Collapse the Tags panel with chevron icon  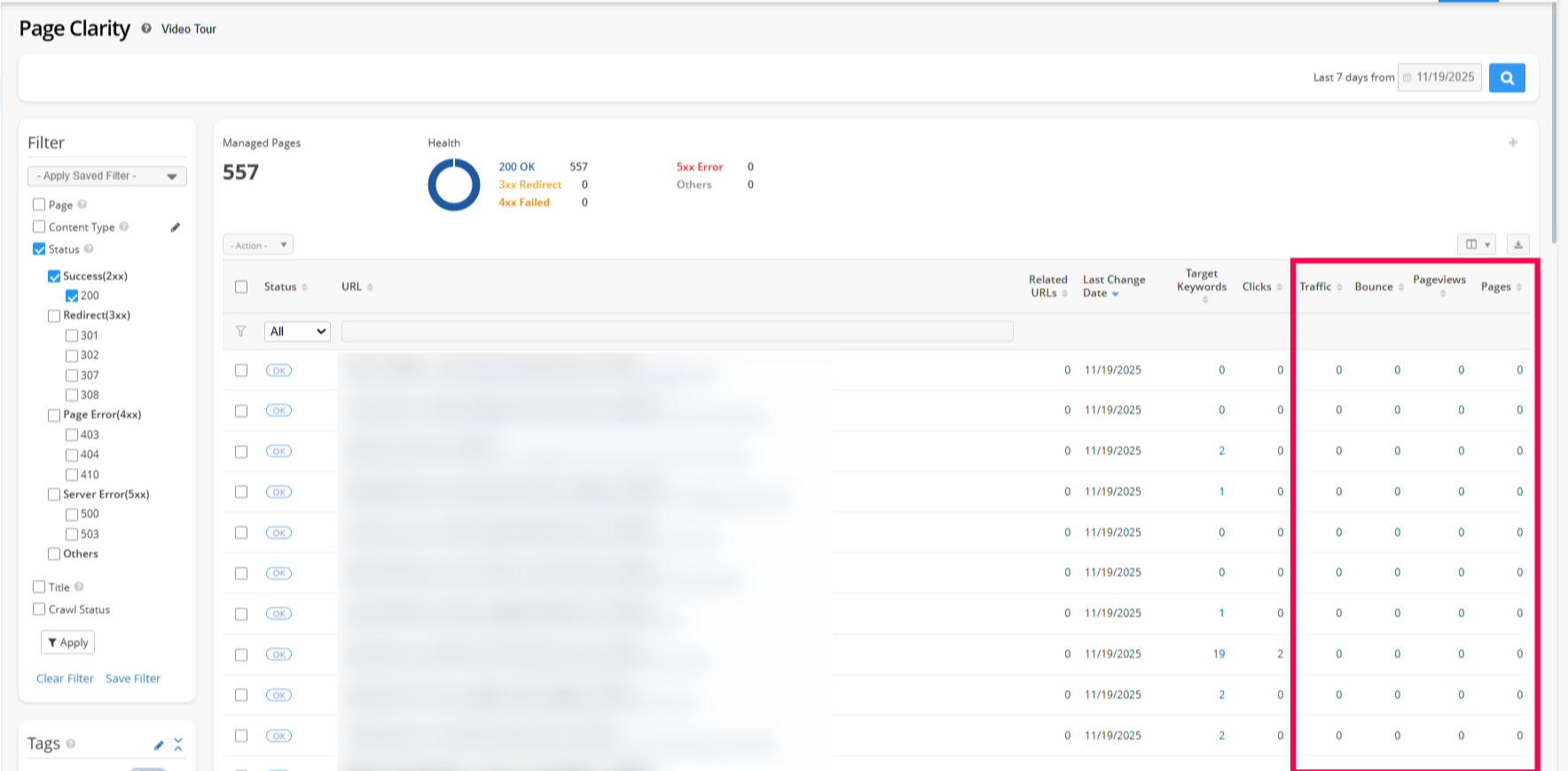point(178,744)
